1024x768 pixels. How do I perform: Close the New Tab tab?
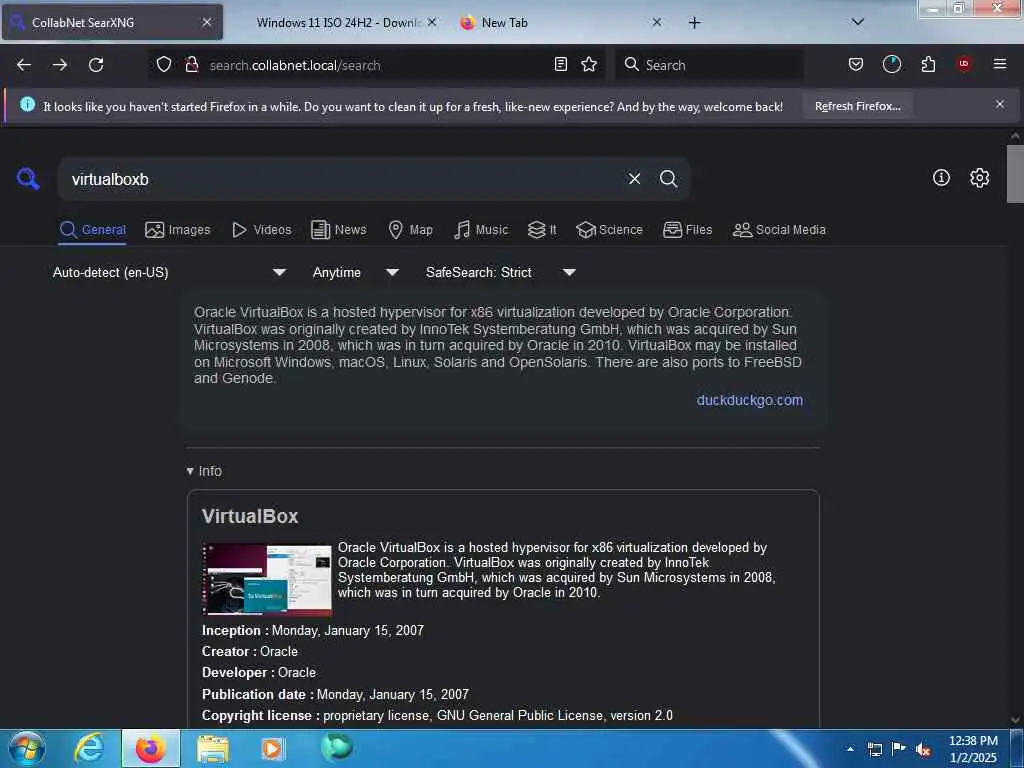pos(657,22)
